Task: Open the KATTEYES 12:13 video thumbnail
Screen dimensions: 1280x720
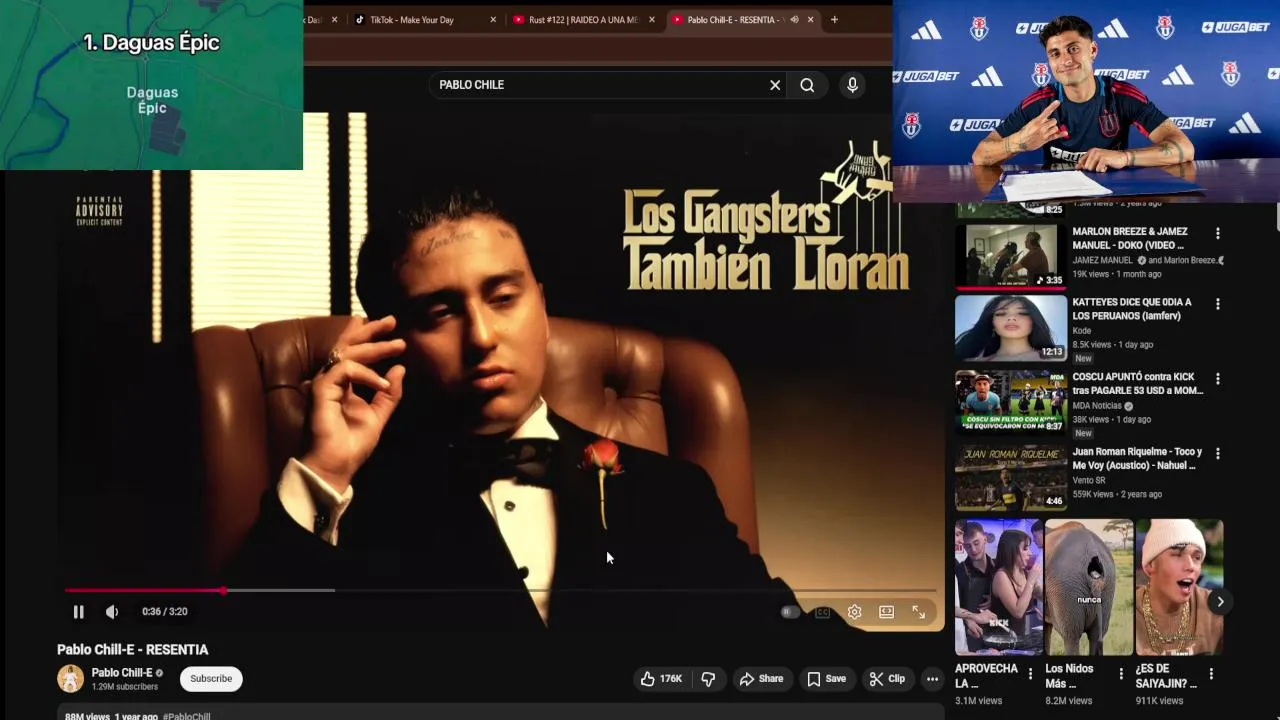Action: pos(1011,327)
